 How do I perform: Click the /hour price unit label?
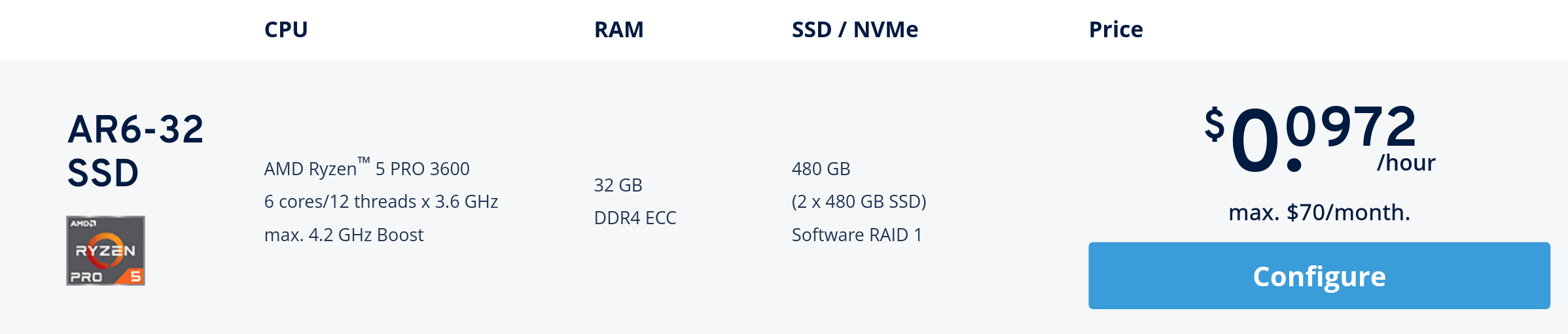point(1406,162)
